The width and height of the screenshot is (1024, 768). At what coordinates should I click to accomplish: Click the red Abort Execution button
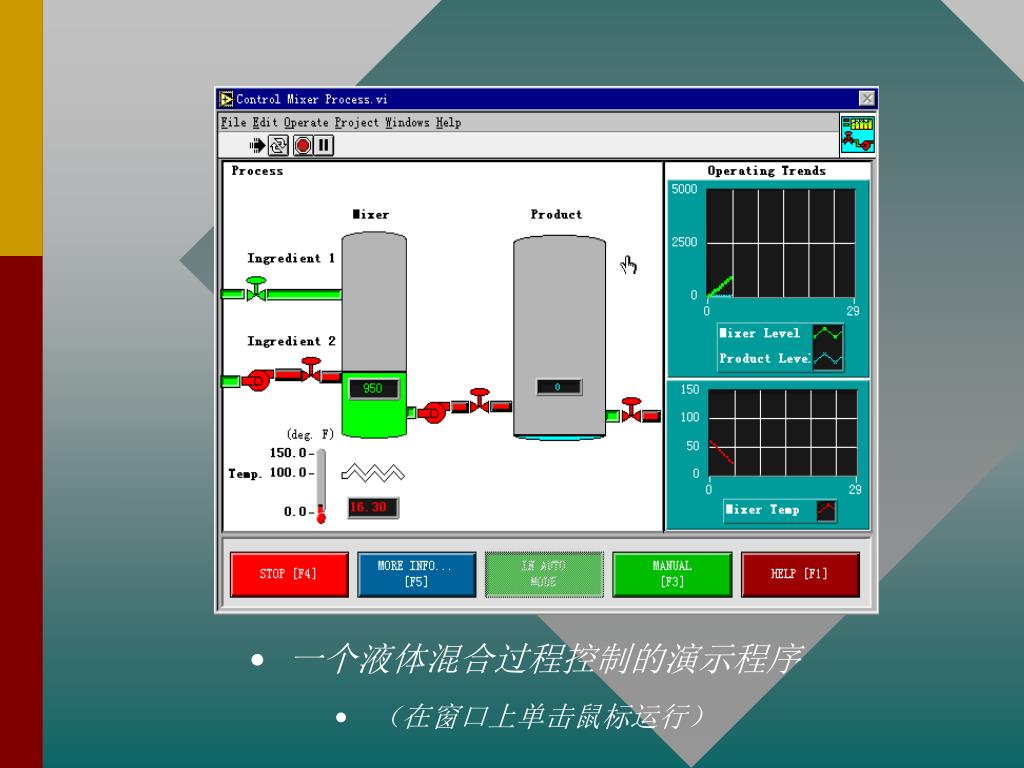(x=303, y=145)
